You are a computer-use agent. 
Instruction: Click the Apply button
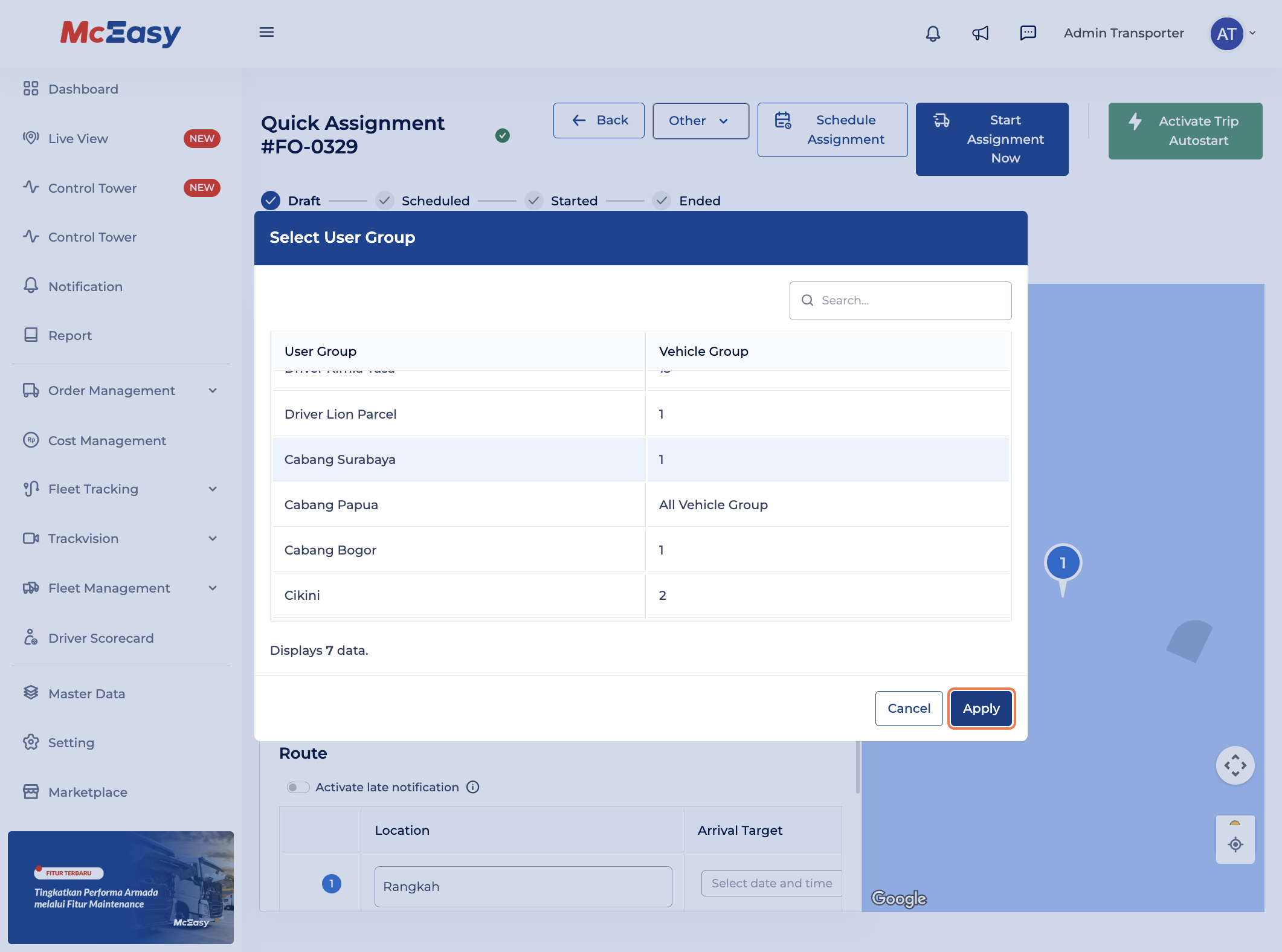tap(981, 709)
